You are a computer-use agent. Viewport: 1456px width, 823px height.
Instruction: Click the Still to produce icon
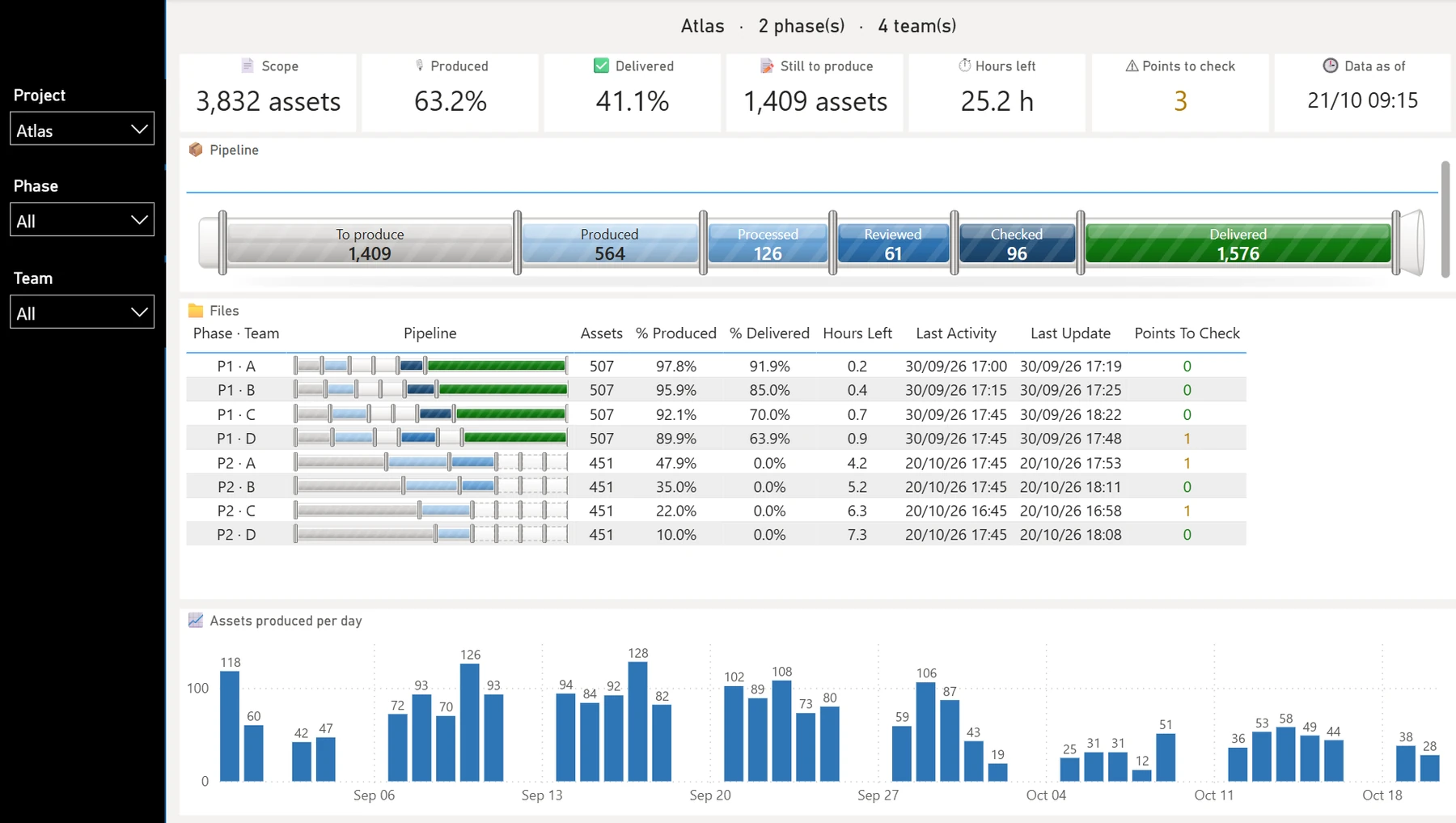pos(767,66)
